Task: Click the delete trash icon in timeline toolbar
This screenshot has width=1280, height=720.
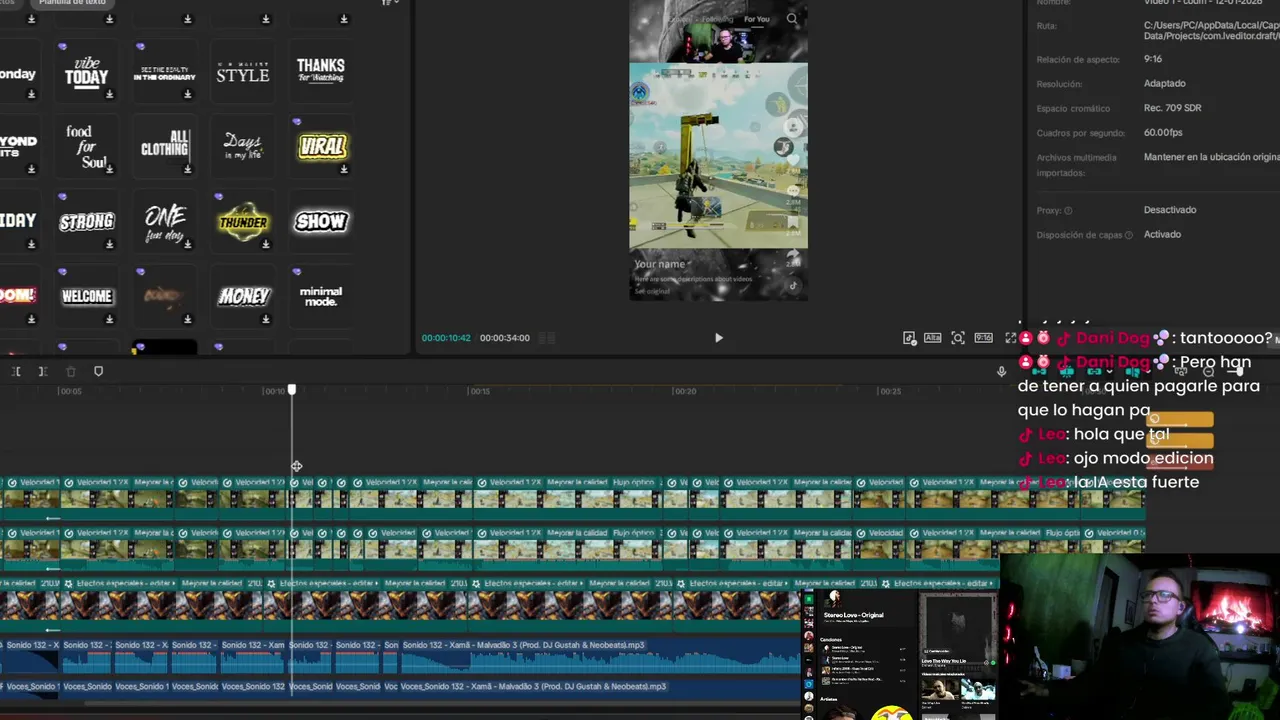Action: (x=70, y=371)
